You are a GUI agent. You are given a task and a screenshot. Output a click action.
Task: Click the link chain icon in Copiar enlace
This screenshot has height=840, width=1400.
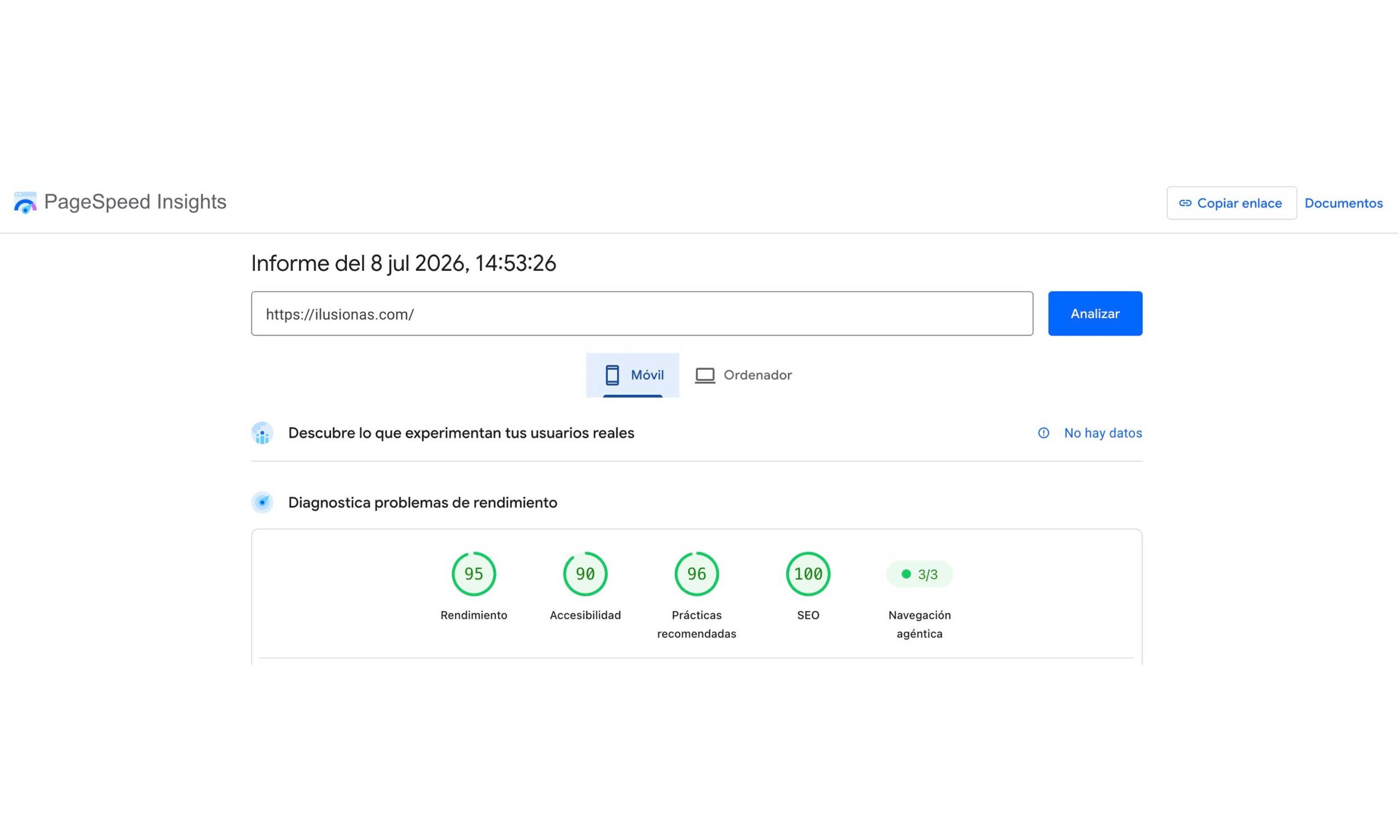1186,203
